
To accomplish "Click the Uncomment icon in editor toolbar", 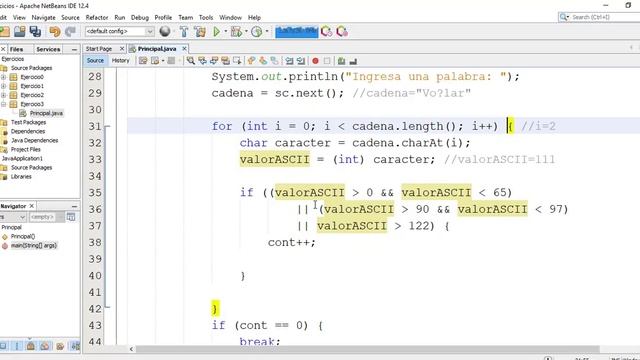I will click(353, 61).
